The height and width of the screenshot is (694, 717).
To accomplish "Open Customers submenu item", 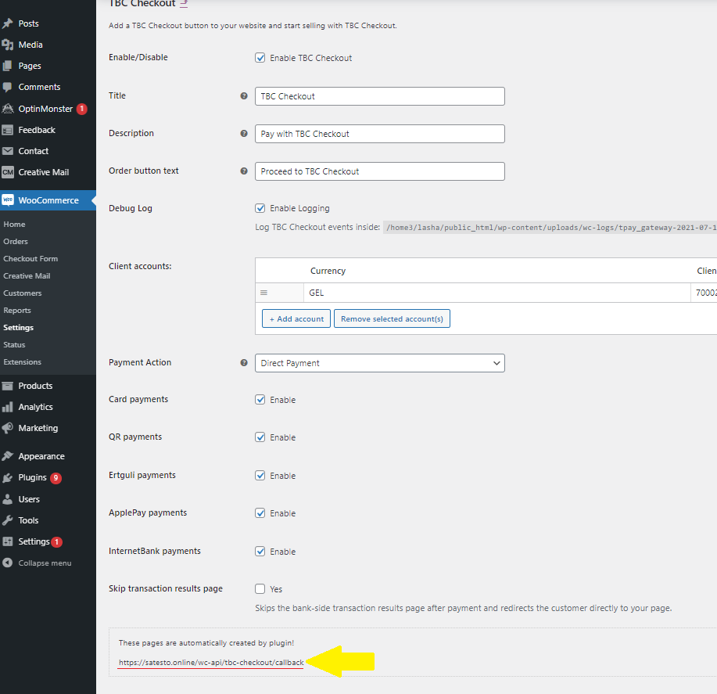I will (x=22, y=293).
